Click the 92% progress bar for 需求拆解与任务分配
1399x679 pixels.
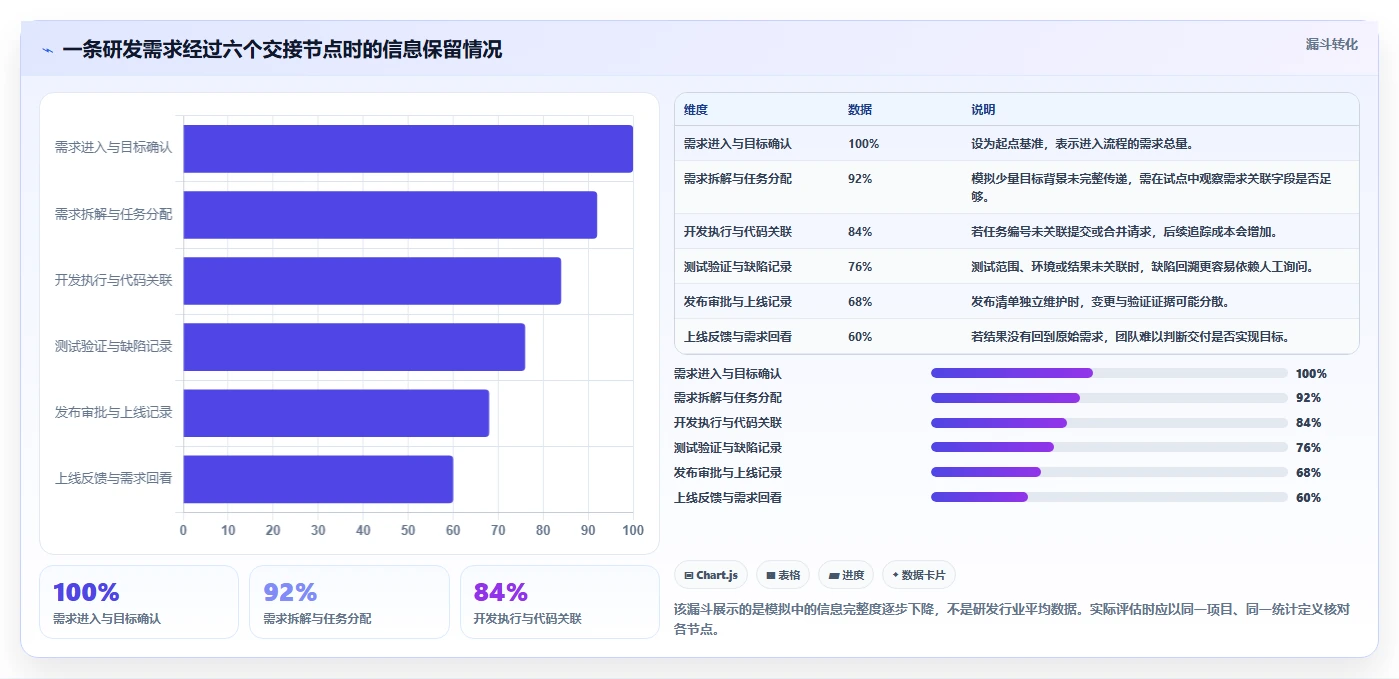coord(1109,398)
